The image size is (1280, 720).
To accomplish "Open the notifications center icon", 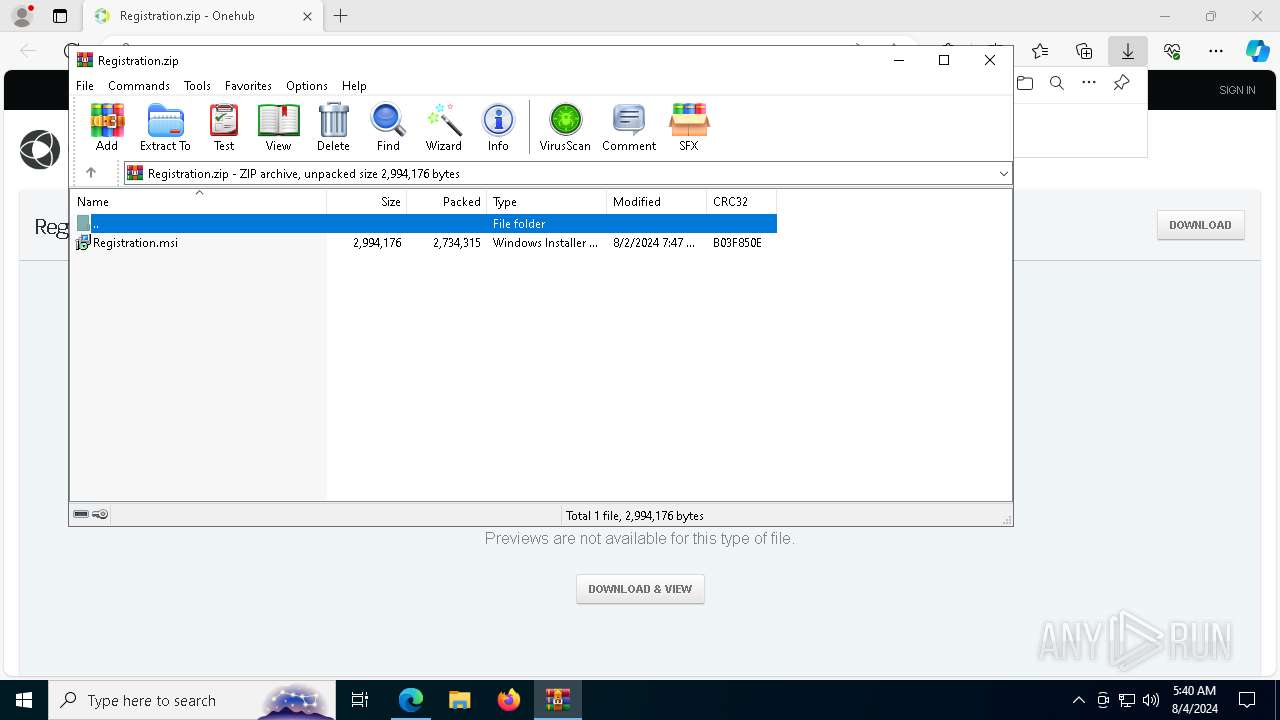I will click(x=1247, y=700).
